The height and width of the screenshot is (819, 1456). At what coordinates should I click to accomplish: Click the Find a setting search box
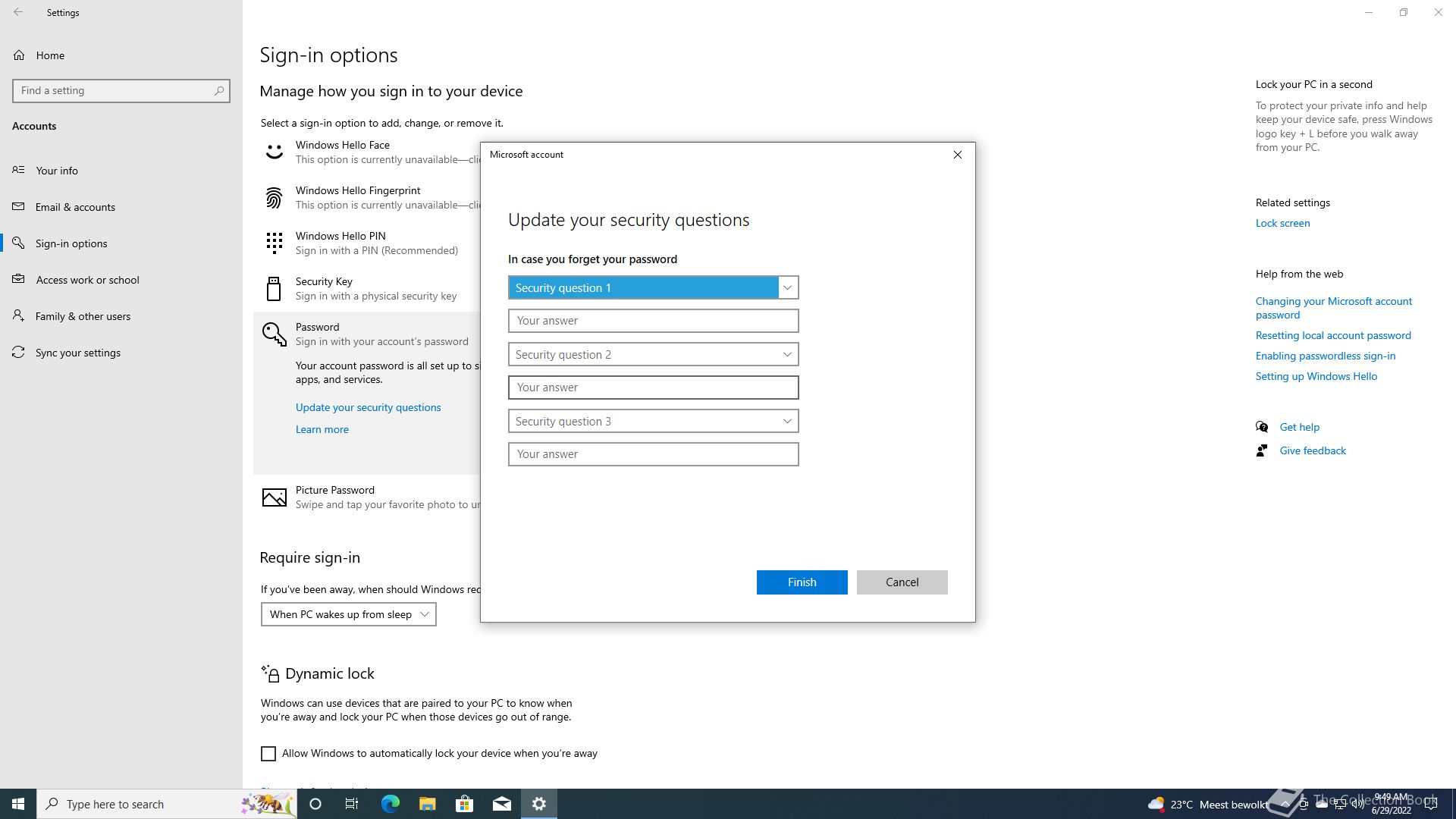tap(121, 90)
